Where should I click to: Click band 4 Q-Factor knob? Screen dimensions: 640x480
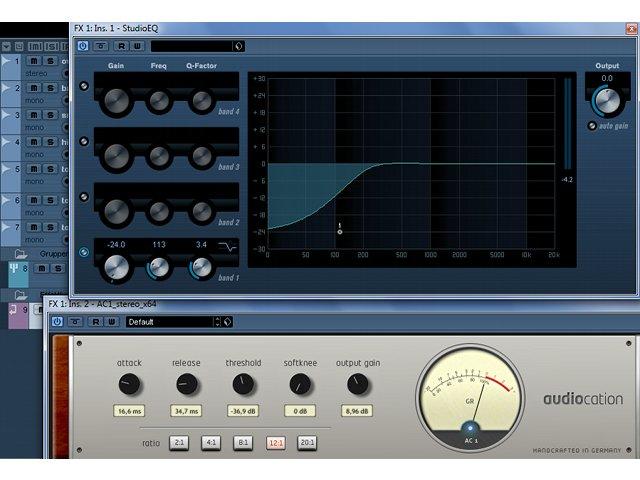coord(202,101)
